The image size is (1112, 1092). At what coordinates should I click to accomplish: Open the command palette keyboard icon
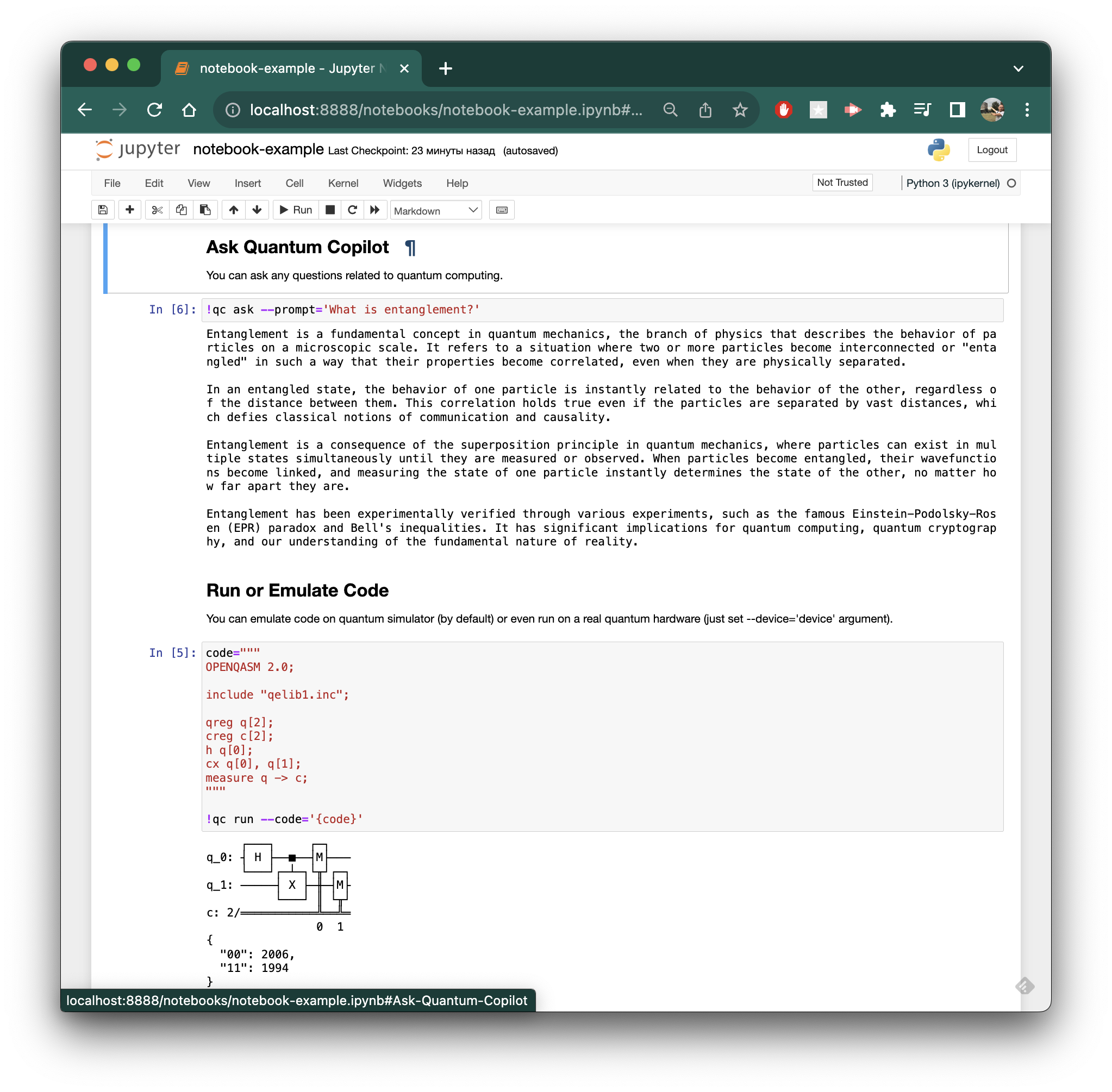click(x=502, y=210)
